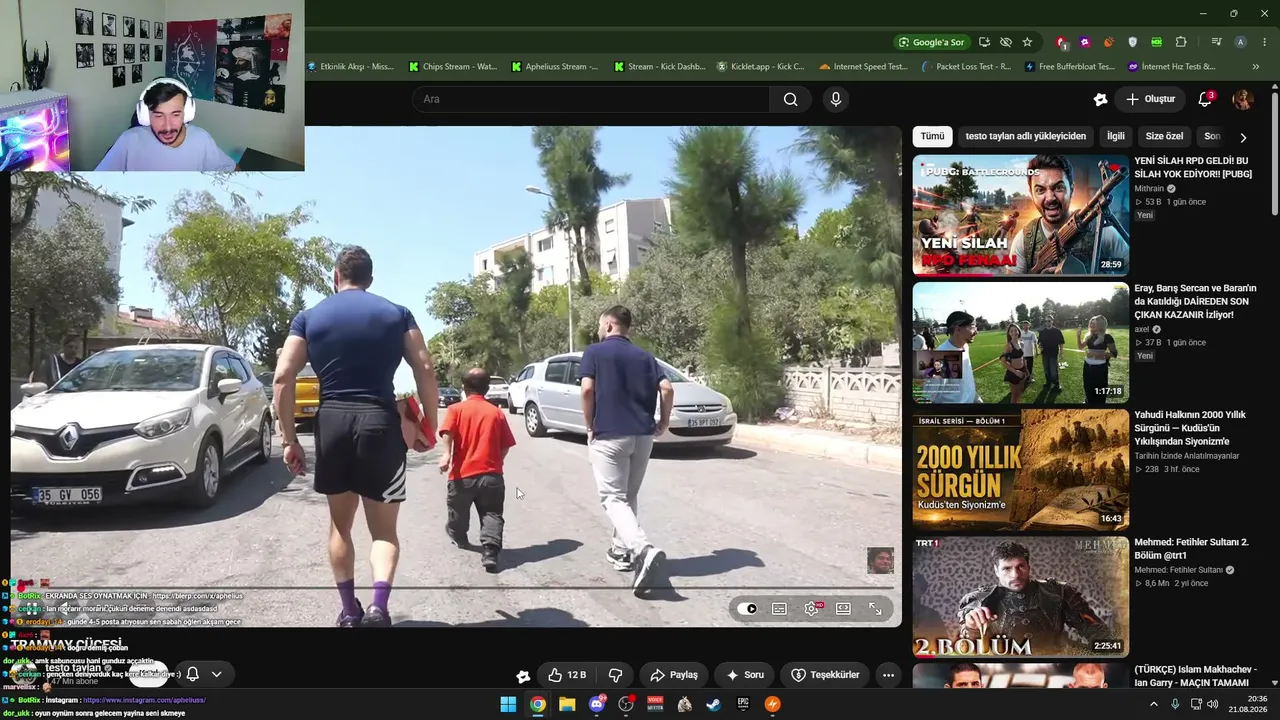This screenshot has width=1280, height=720.
Task: Click the 'Paylaş' share button
Action: point(674,675)
